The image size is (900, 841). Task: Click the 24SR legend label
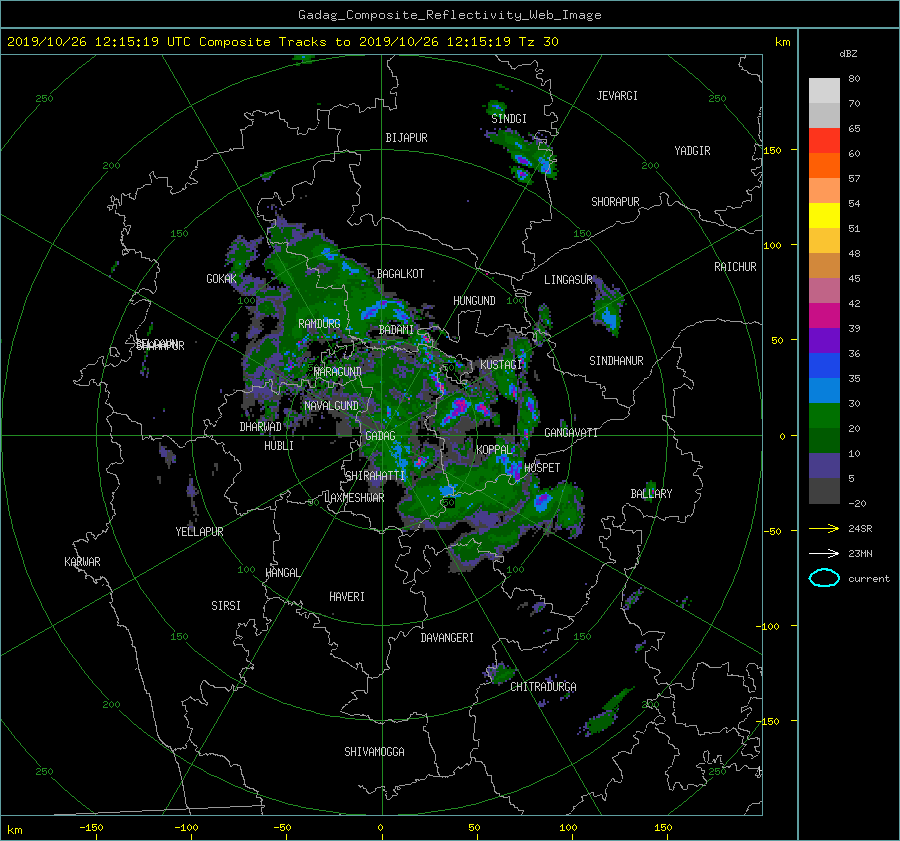pos(860,529)
